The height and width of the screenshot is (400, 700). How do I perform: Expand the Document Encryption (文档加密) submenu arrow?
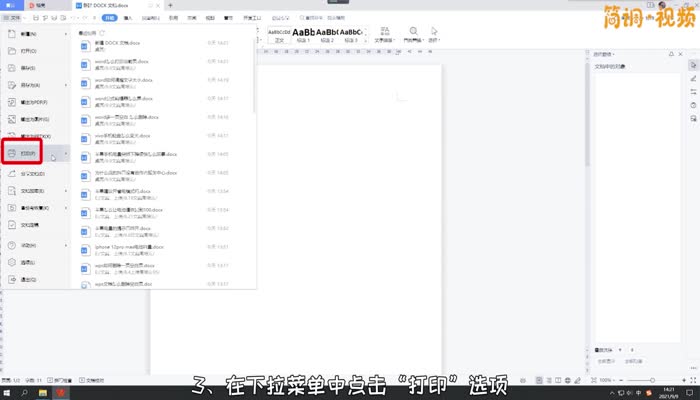click(66, 191)
